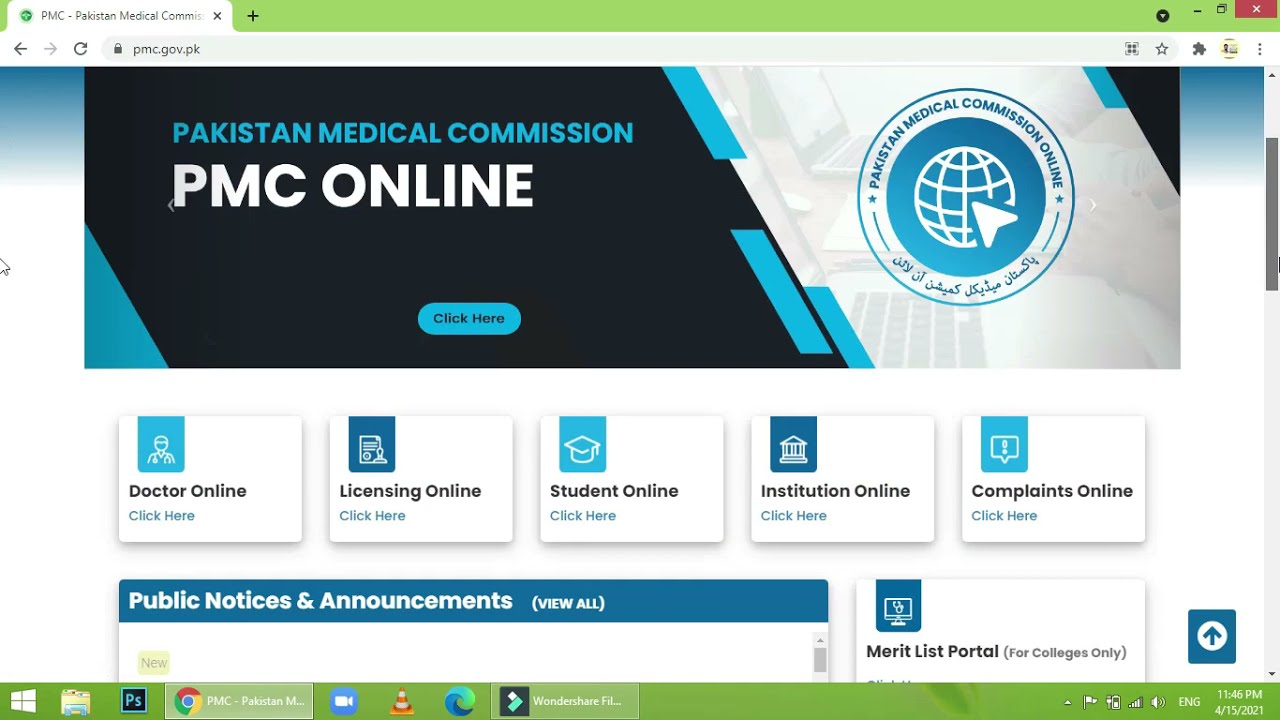Viewport: 1280px width, 720px height.
Task: Close the PMC browser tab
Action: pos(217,16)
